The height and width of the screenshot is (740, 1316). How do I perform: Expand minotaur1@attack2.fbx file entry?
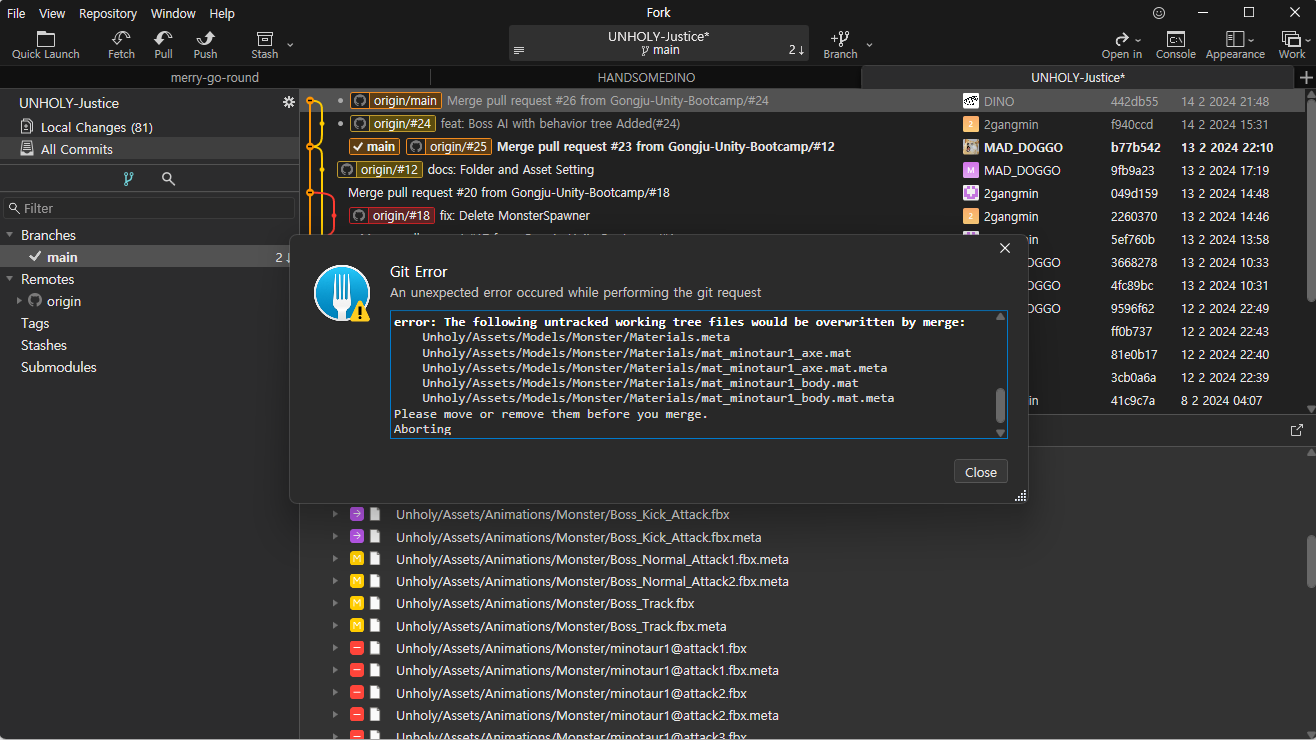[x=335, y=692]
